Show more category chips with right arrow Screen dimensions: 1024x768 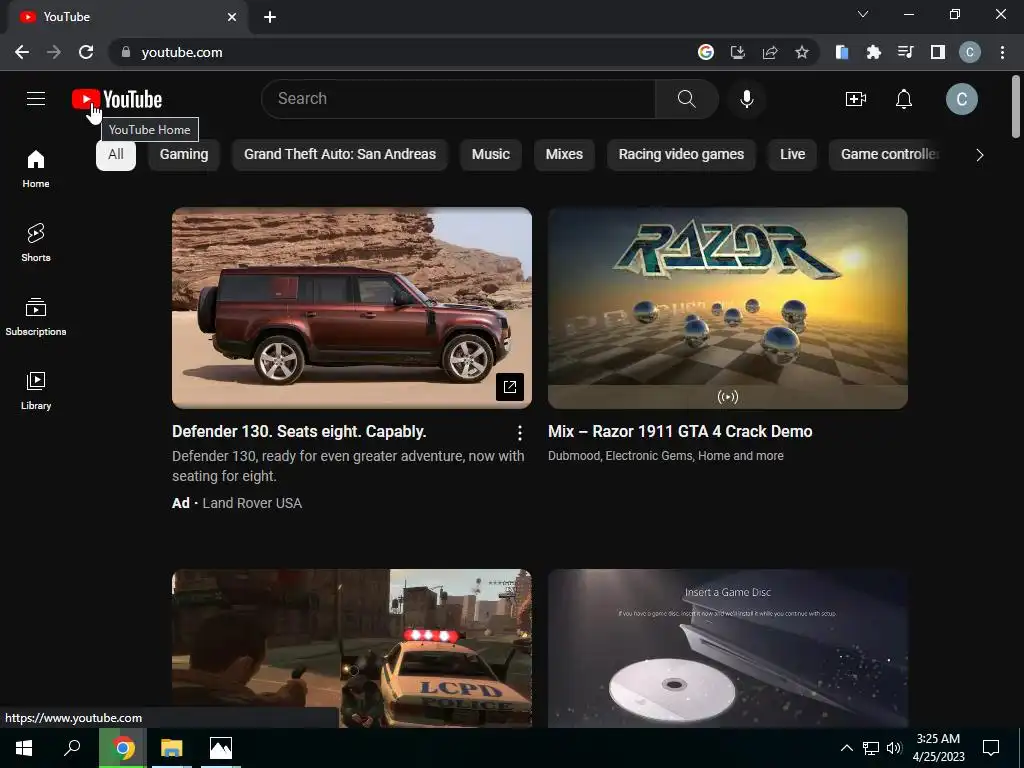(x=980, y=155)
